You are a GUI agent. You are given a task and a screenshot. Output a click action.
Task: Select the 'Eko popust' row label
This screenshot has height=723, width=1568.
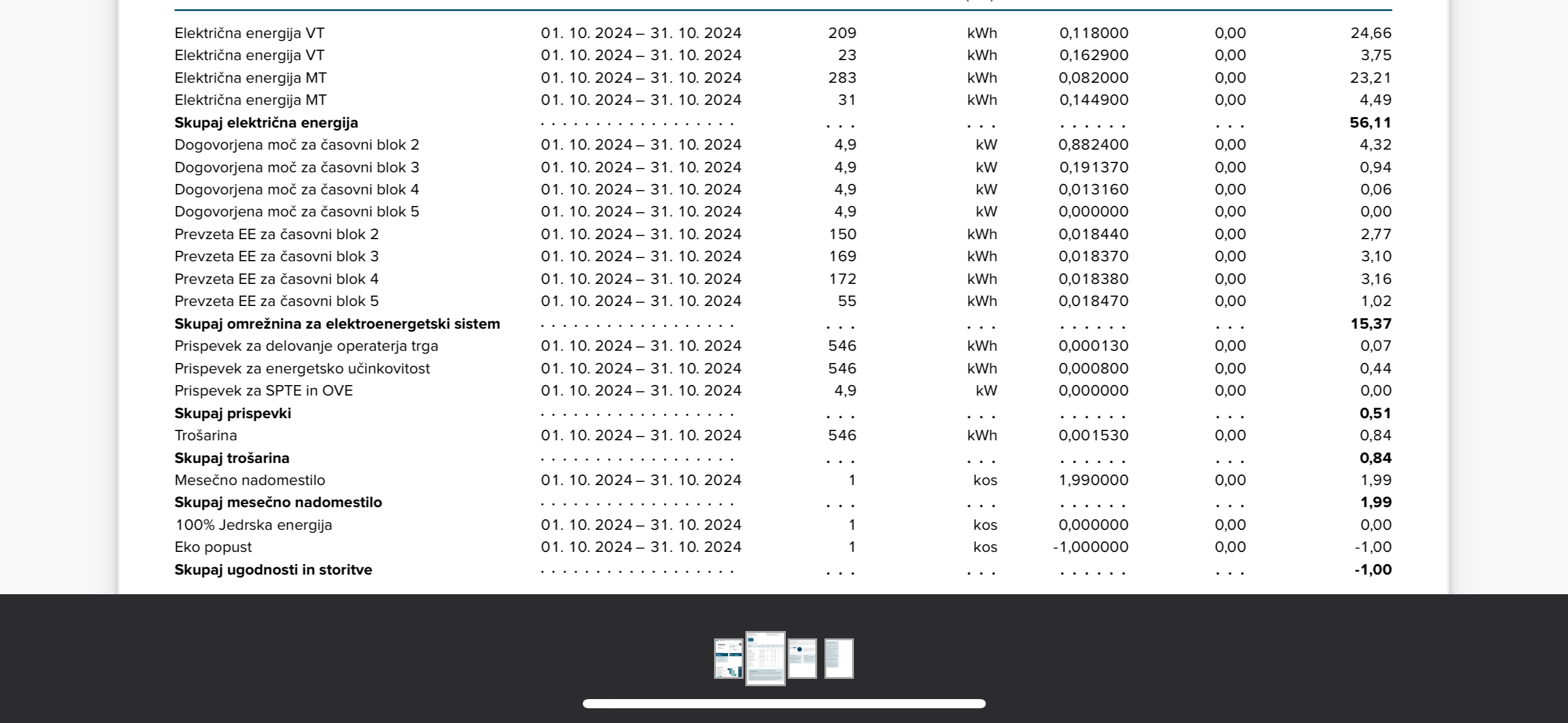pyautogui.click(x=213, y=547)
